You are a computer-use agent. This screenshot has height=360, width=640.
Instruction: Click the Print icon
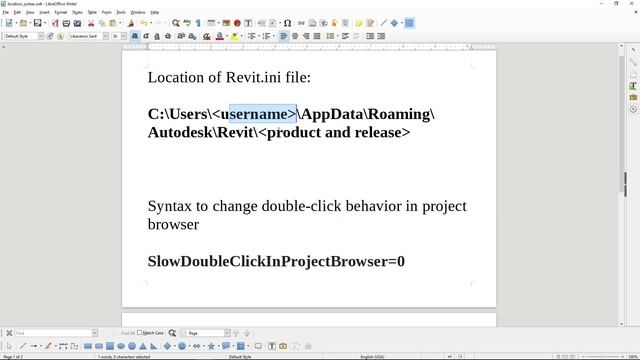[66, 23]
